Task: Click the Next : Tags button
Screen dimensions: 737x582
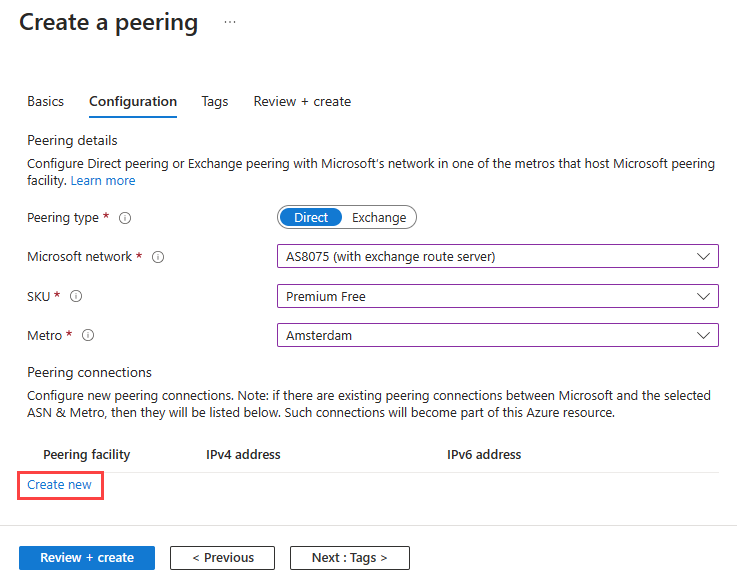Action: pyautogui.click(x=349, y=558)
